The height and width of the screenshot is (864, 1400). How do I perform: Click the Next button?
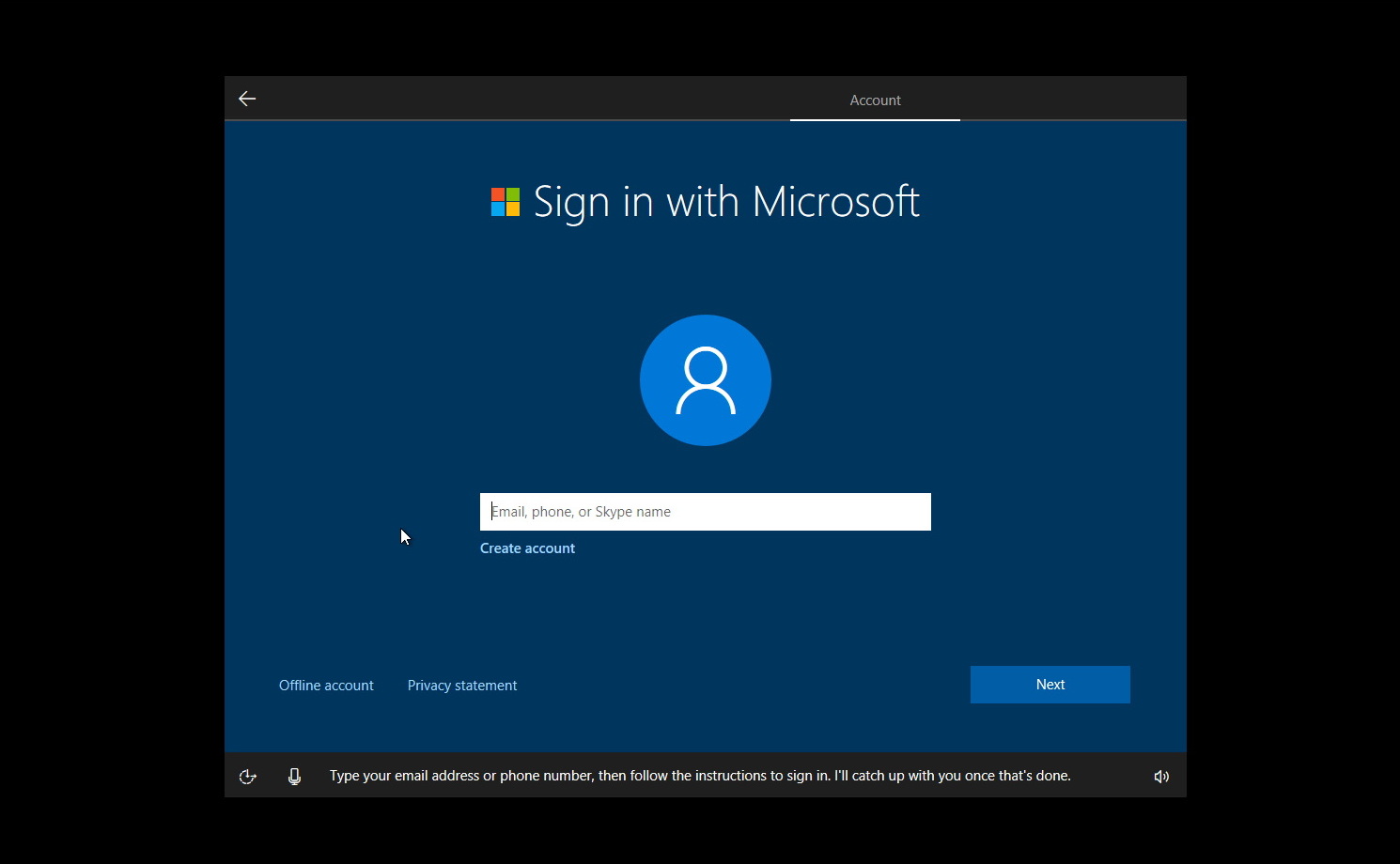1050,684
